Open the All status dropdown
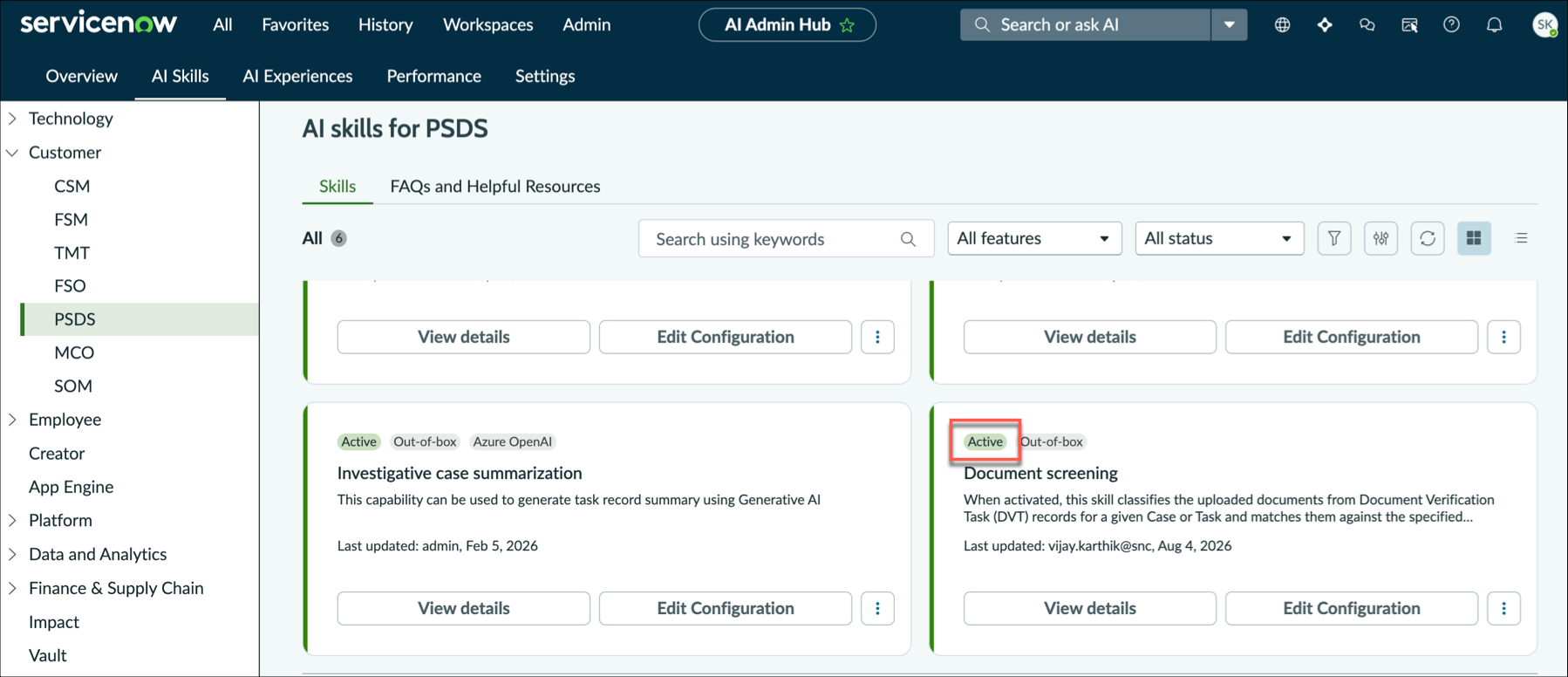Image resolution: width=1568 pixels, height=677 pixels. [x=1219, y=238]
